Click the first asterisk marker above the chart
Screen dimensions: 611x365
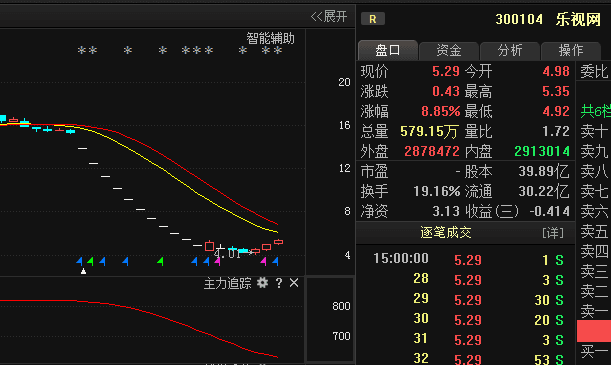click(x=82, y=50)
